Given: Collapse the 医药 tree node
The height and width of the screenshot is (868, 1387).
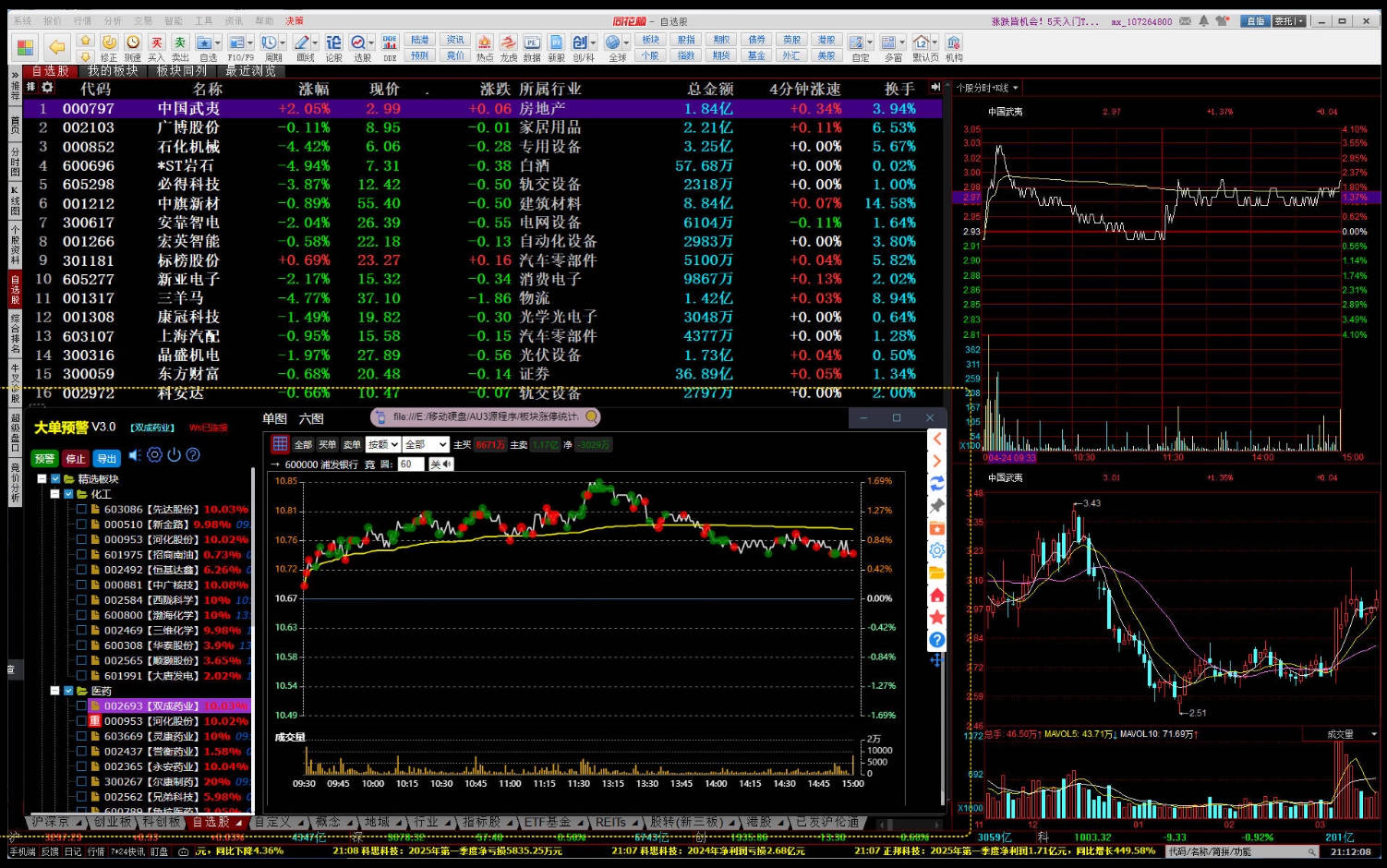Looking at the screenshot, I should [x=54, y=691].
